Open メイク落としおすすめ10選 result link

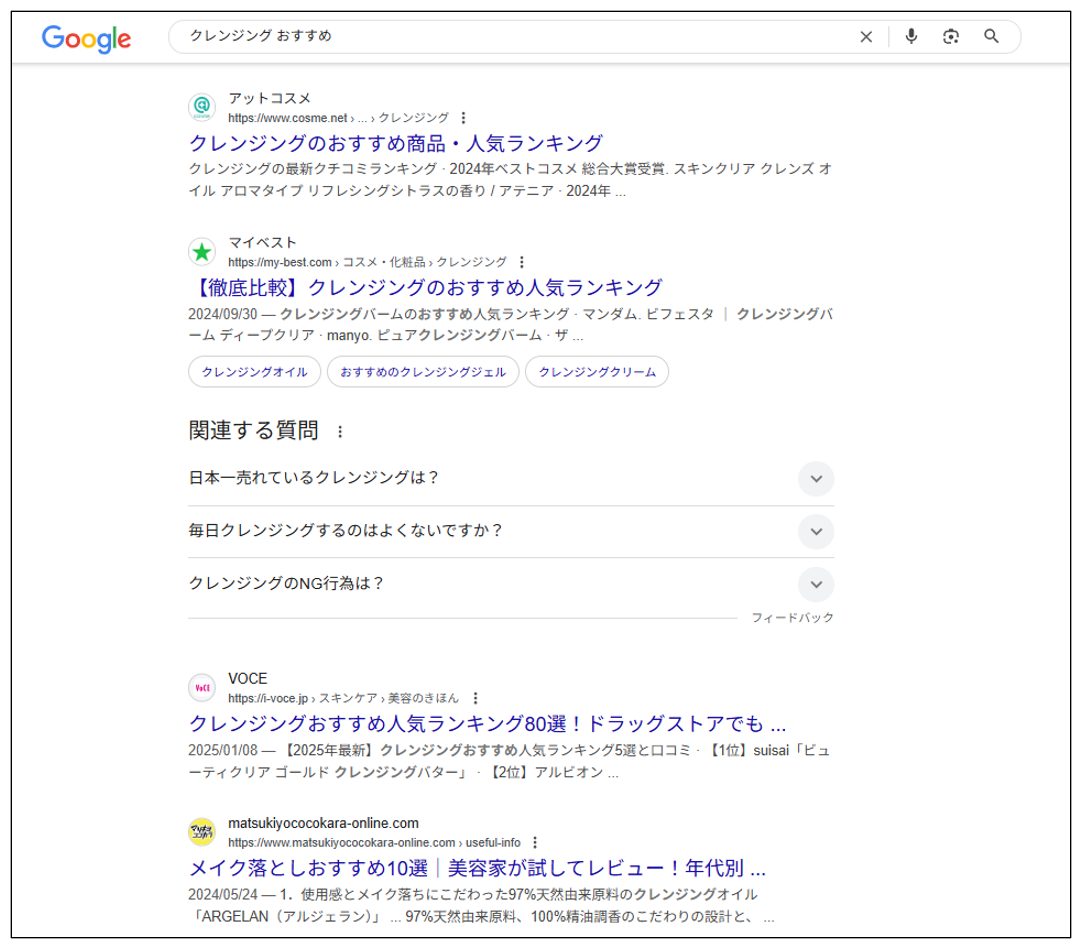click(x=477, y=868)
